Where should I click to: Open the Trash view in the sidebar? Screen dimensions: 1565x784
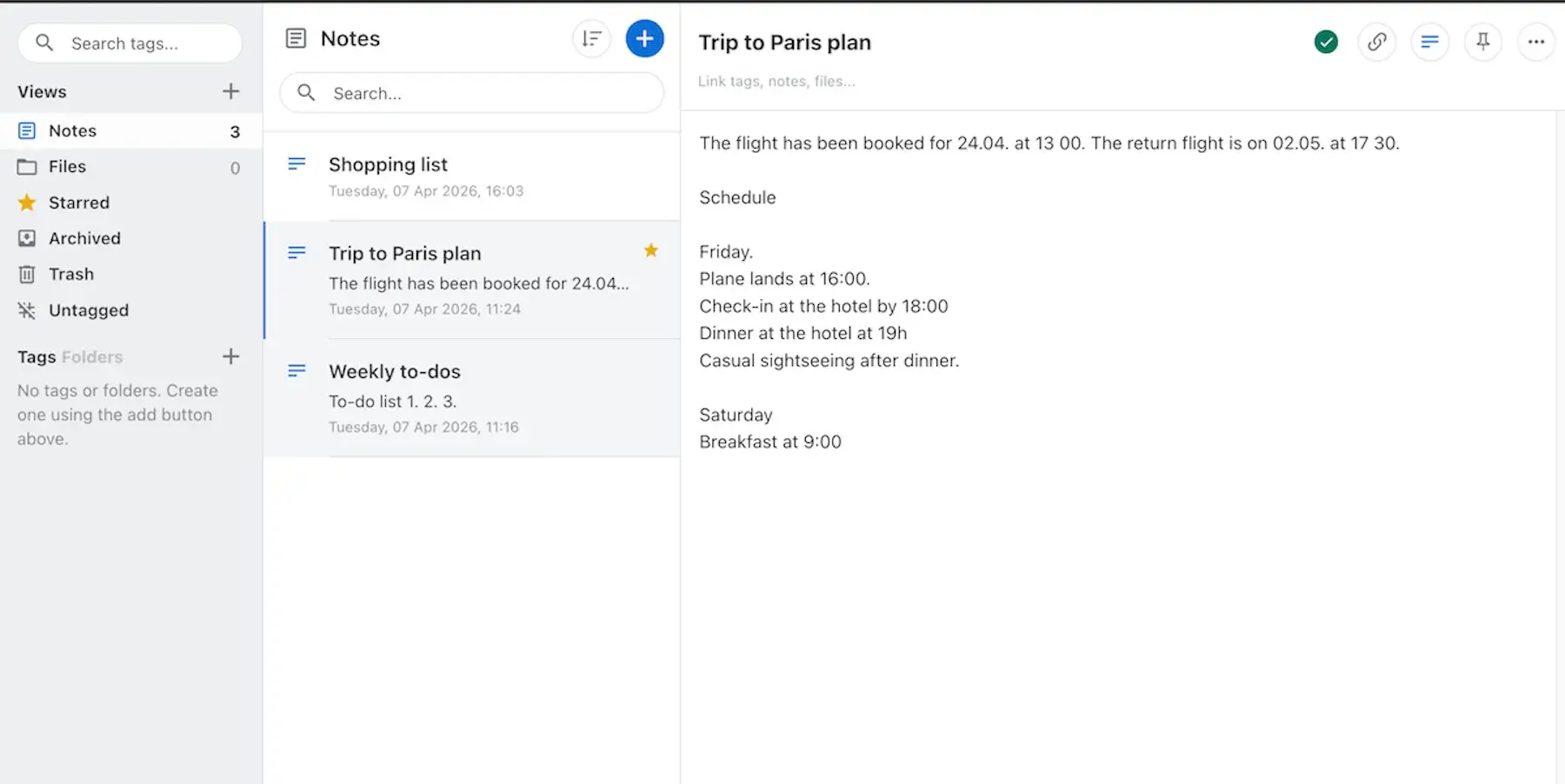coord(71,274)
